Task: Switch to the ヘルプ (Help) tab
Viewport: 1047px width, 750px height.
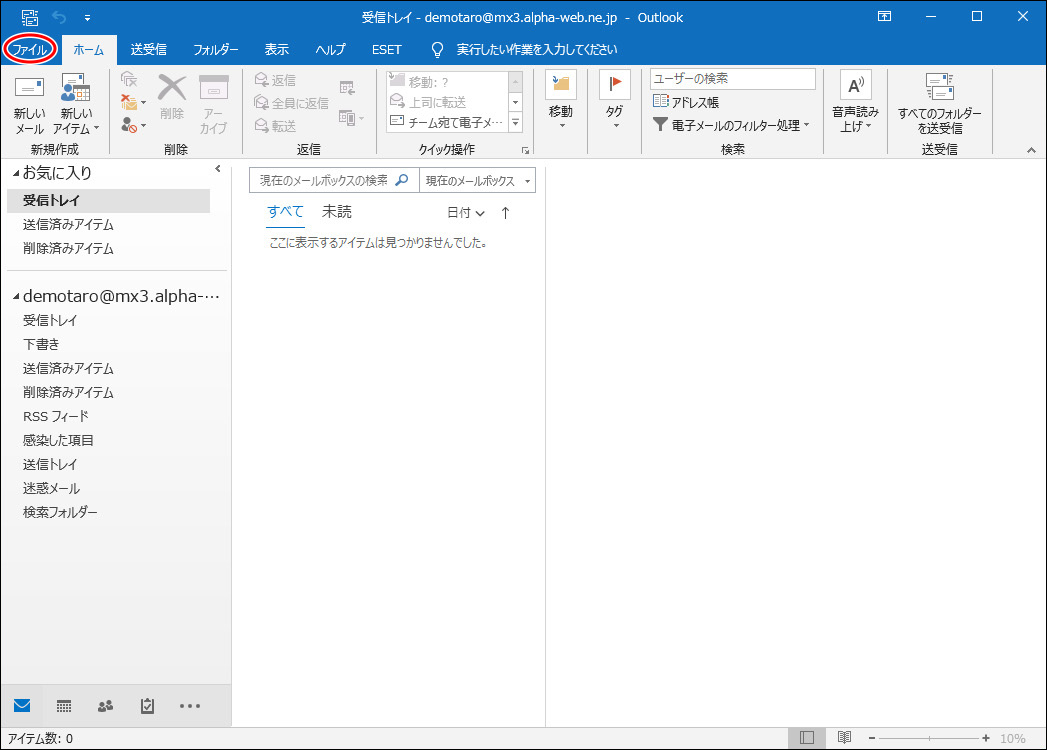Action: click(x=331, y=49)
